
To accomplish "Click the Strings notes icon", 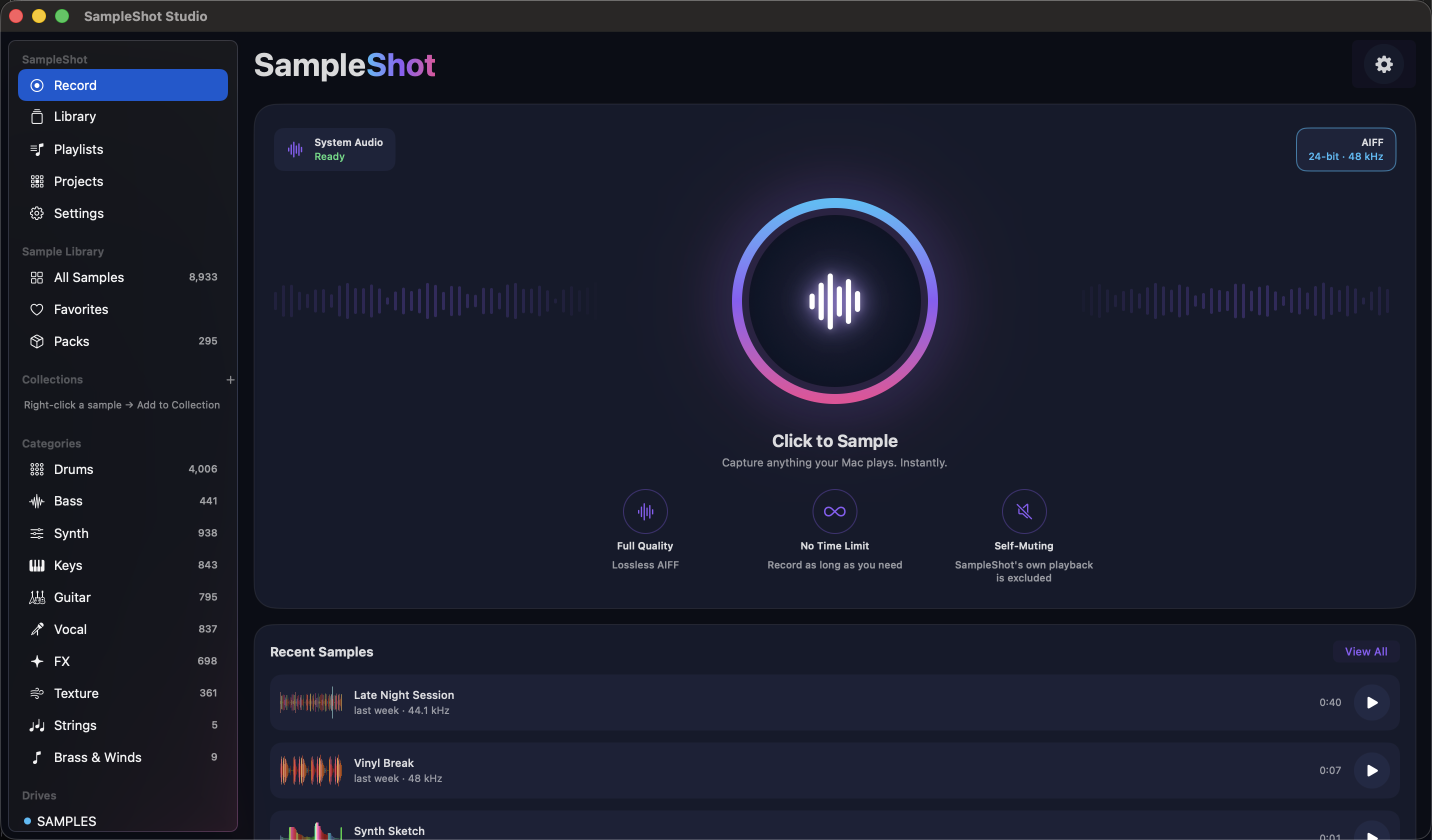I will [x=37, y=725].
